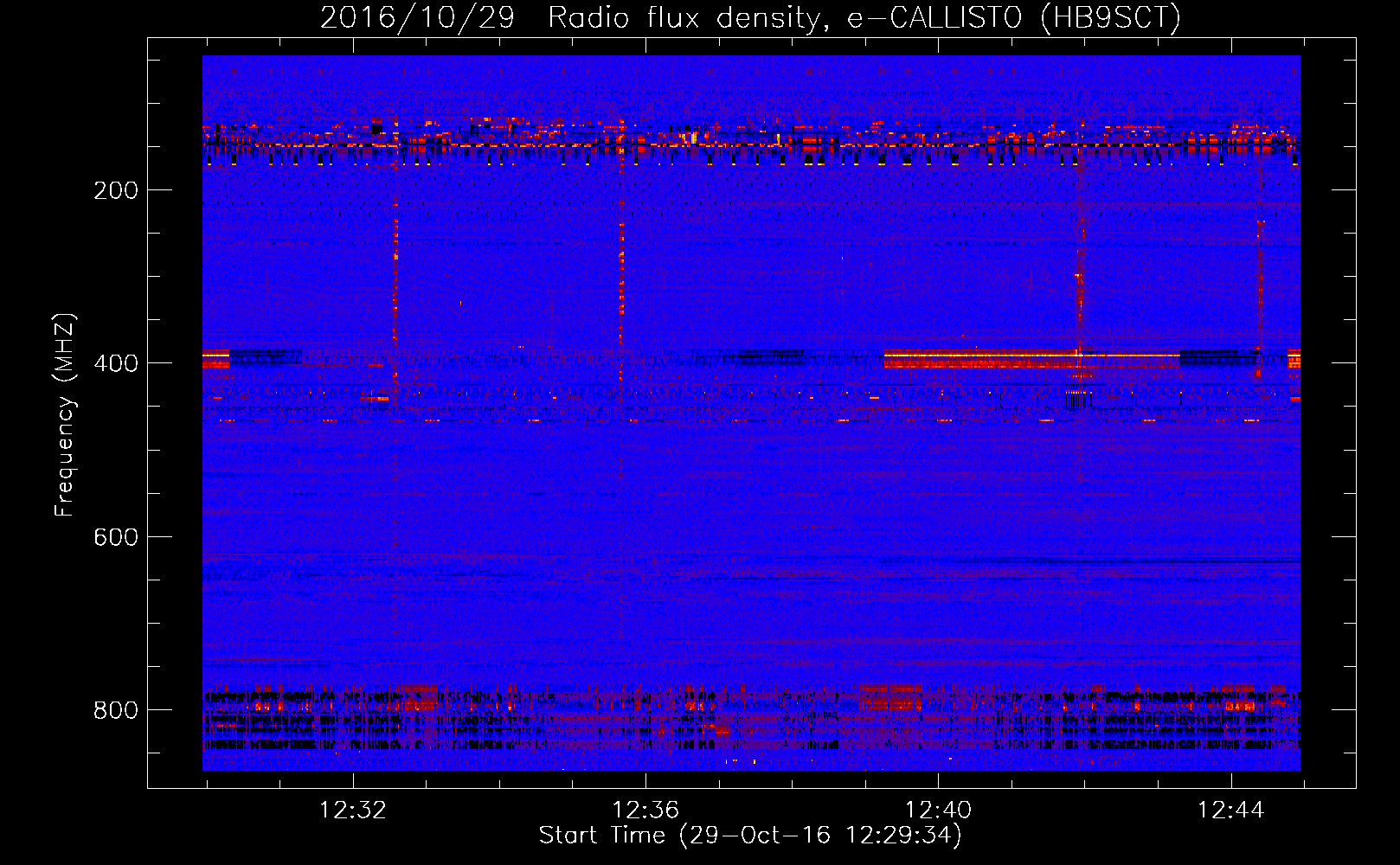Click the 'Frequency (MHZ)' axis label
Viewport: 1400px width, 865px height.
[65, 414]
